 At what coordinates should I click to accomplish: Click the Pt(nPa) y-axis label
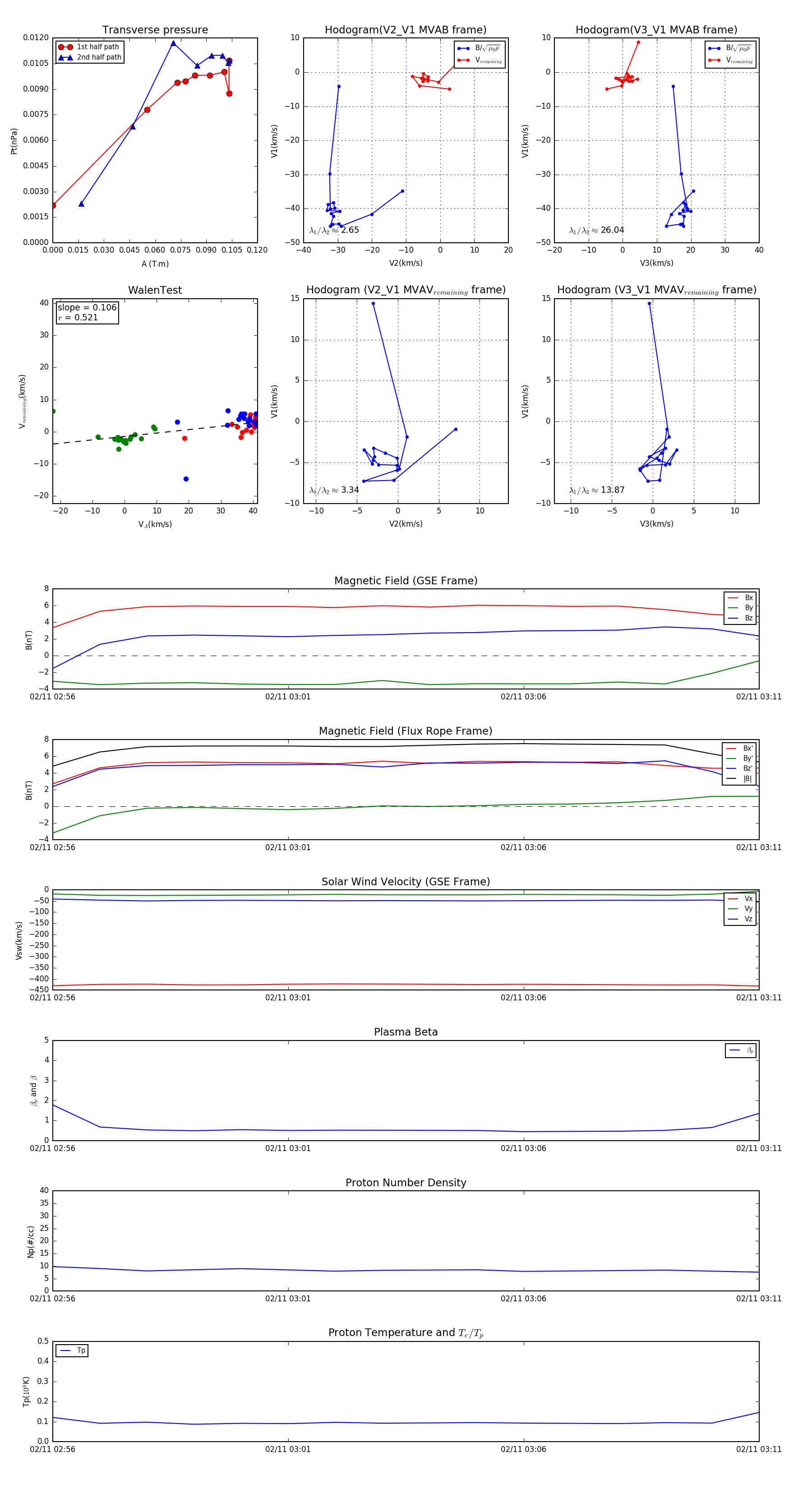[14, 141]
